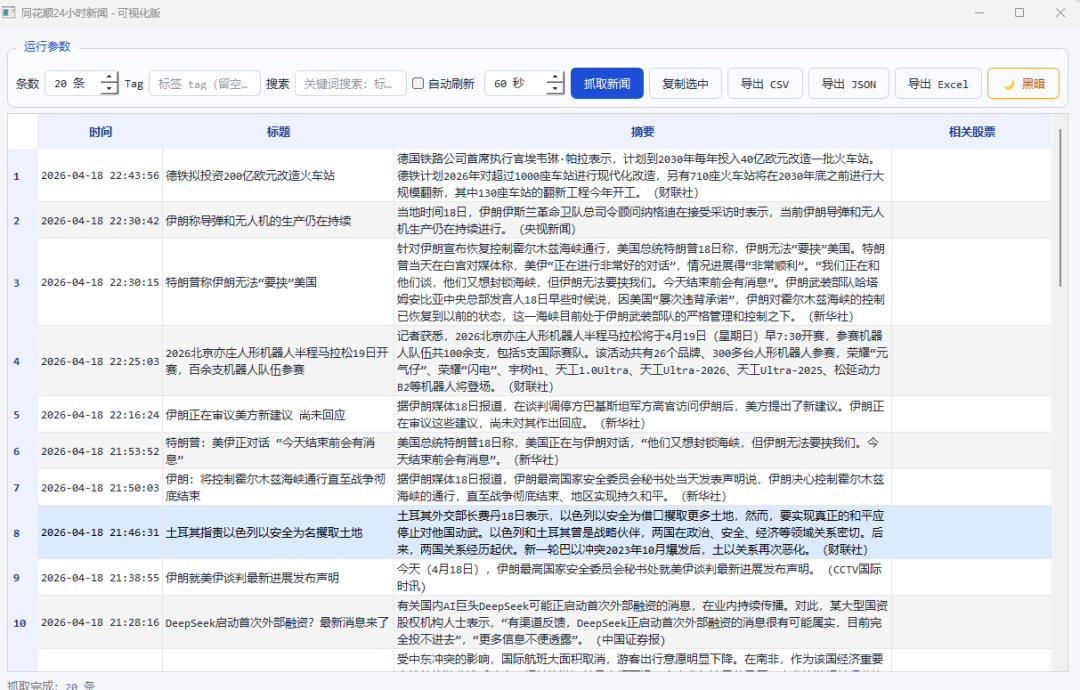Click the Tag 标签 input field

tap(205, 83)
